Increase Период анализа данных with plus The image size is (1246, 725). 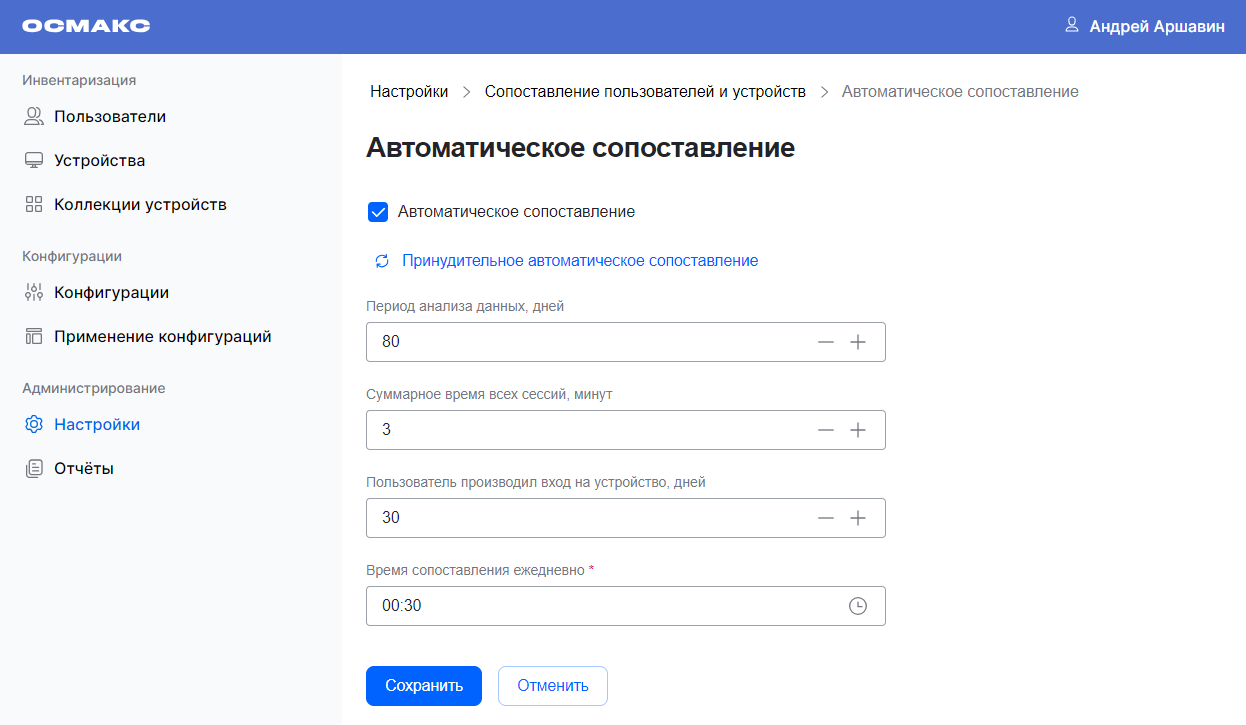pos(857,342)
